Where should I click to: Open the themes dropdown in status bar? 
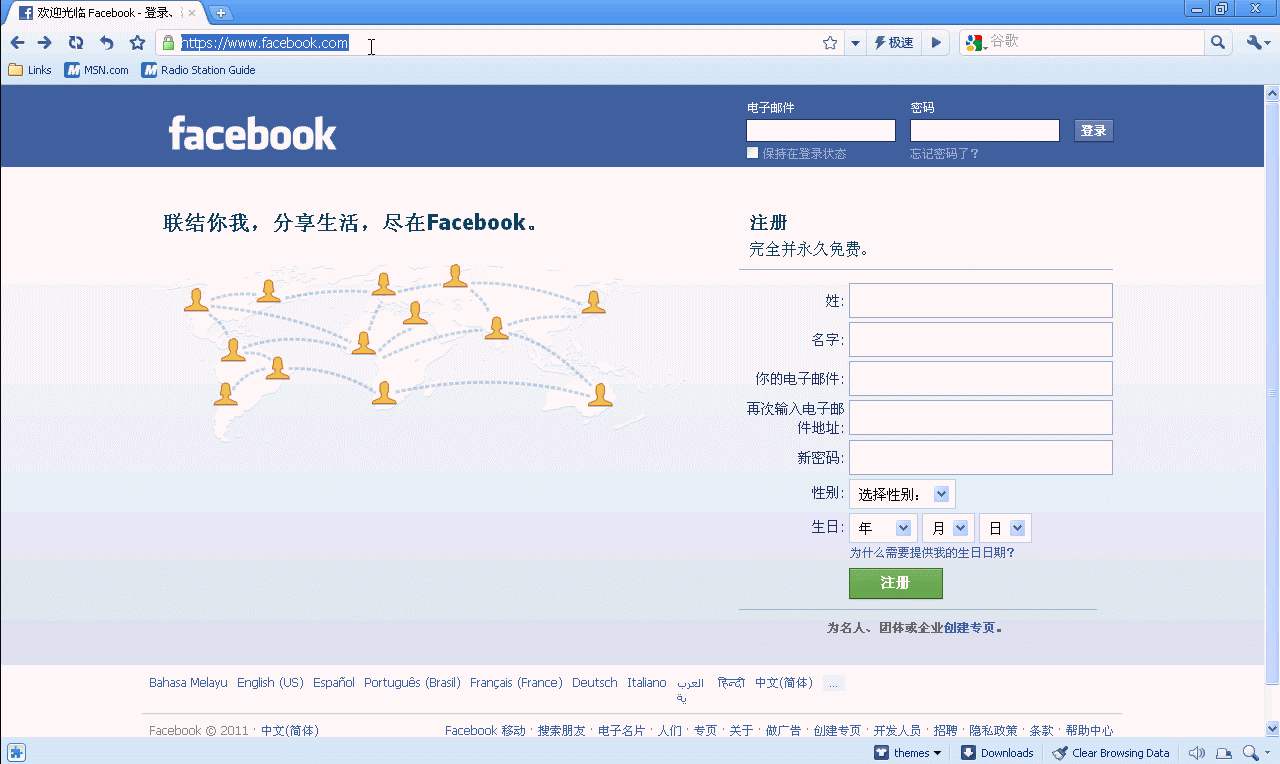pyautogui.click(x=908, y=753)
